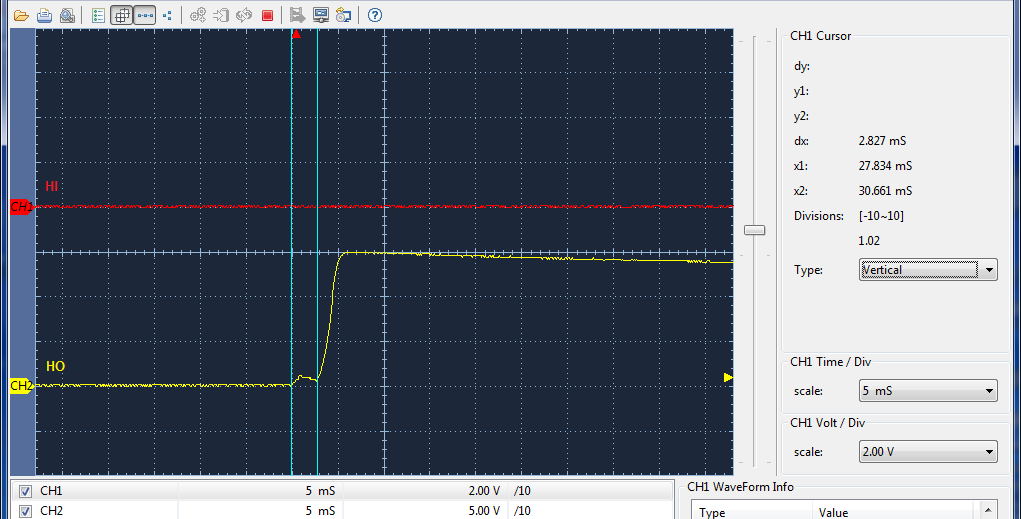Click the CH1 row 2.00 V value
Image resolution: width=1021 pixels, height=519 pixels.
coord(484,491)
